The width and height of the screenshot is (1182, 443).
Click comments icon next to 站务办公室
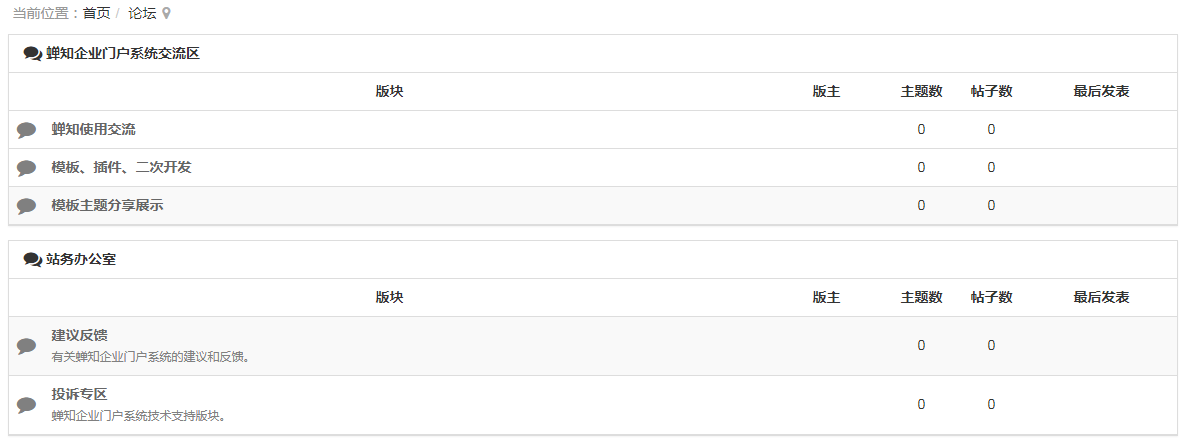[x=32, y=260]
